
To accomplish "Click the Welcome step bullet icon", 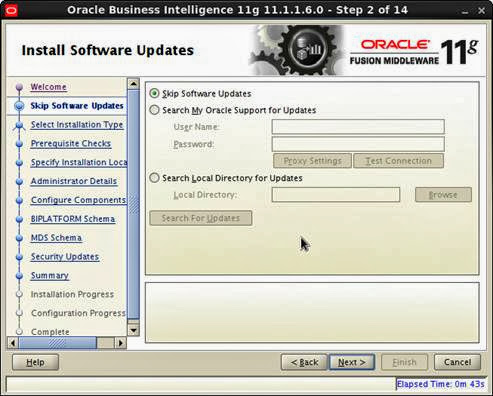I will [x=19, y=87].
